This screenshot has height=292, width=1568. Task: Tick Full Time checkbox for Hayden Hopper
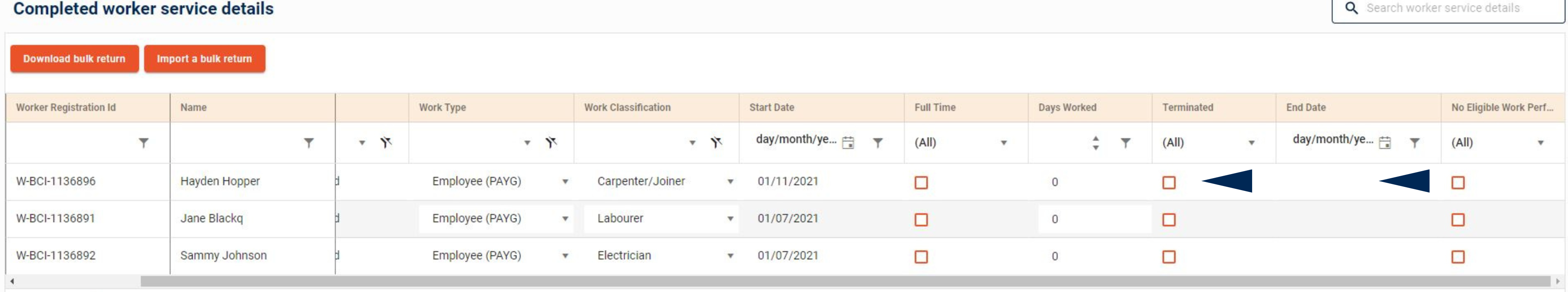pos(922,182)
